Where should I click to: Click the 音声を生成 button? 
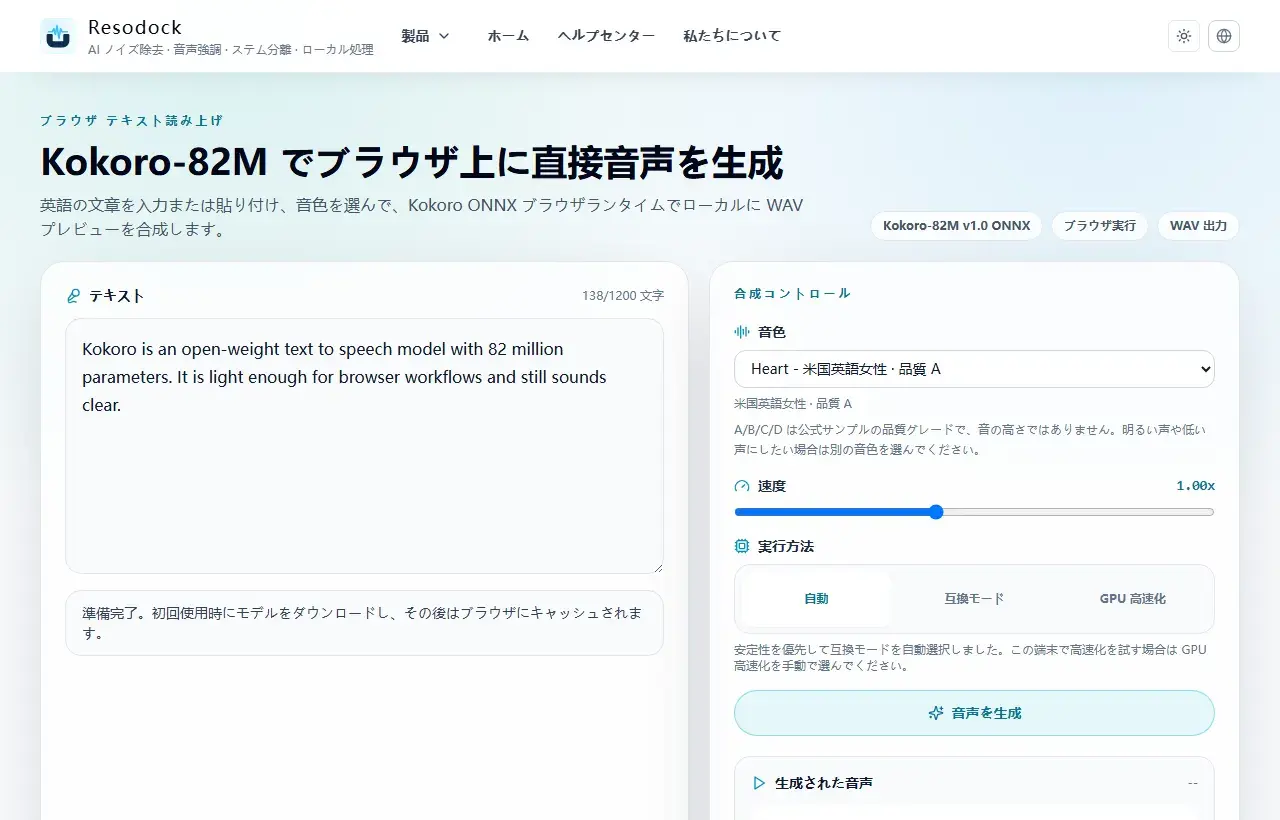974,713
